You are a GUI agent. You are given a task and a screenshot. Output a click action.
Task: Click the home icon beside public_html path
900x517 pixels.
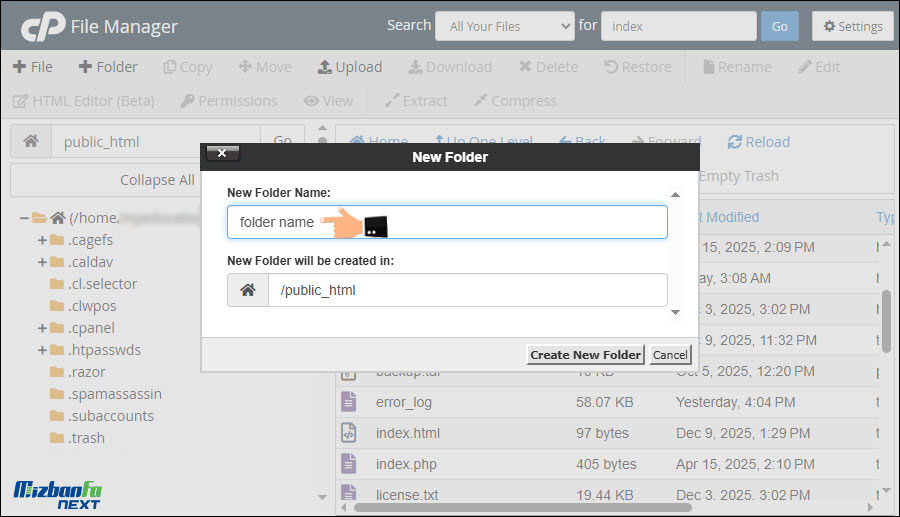tap(31, 142)
